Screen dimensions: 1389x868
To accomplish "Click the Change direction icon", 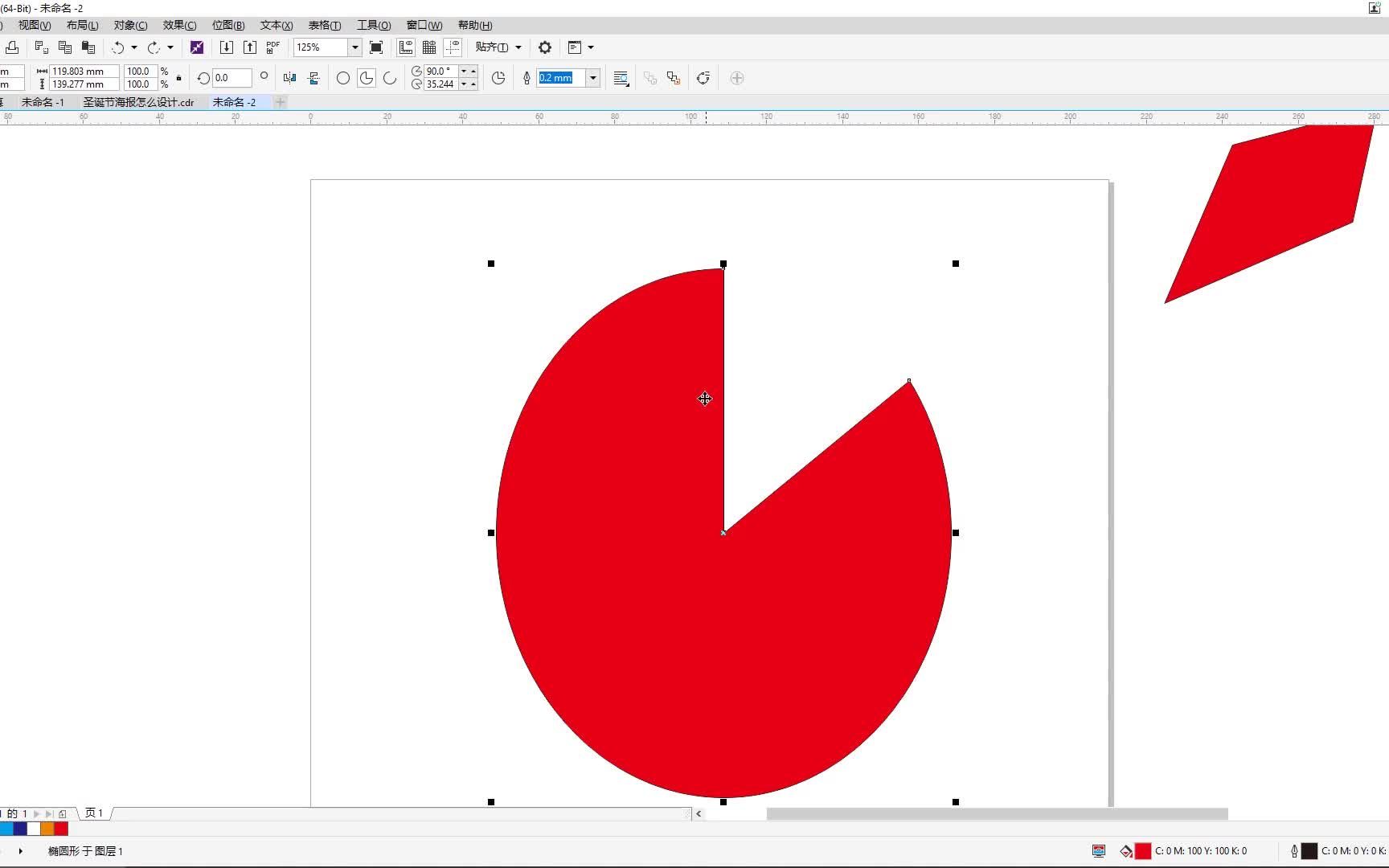I will 498,78.
